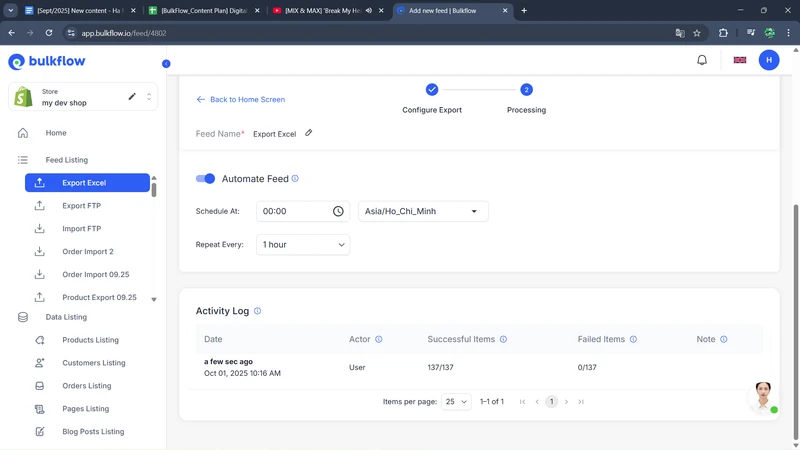800x450 pixels.
Task: Click the Schedule At time input field
Action: coord(290,211)
